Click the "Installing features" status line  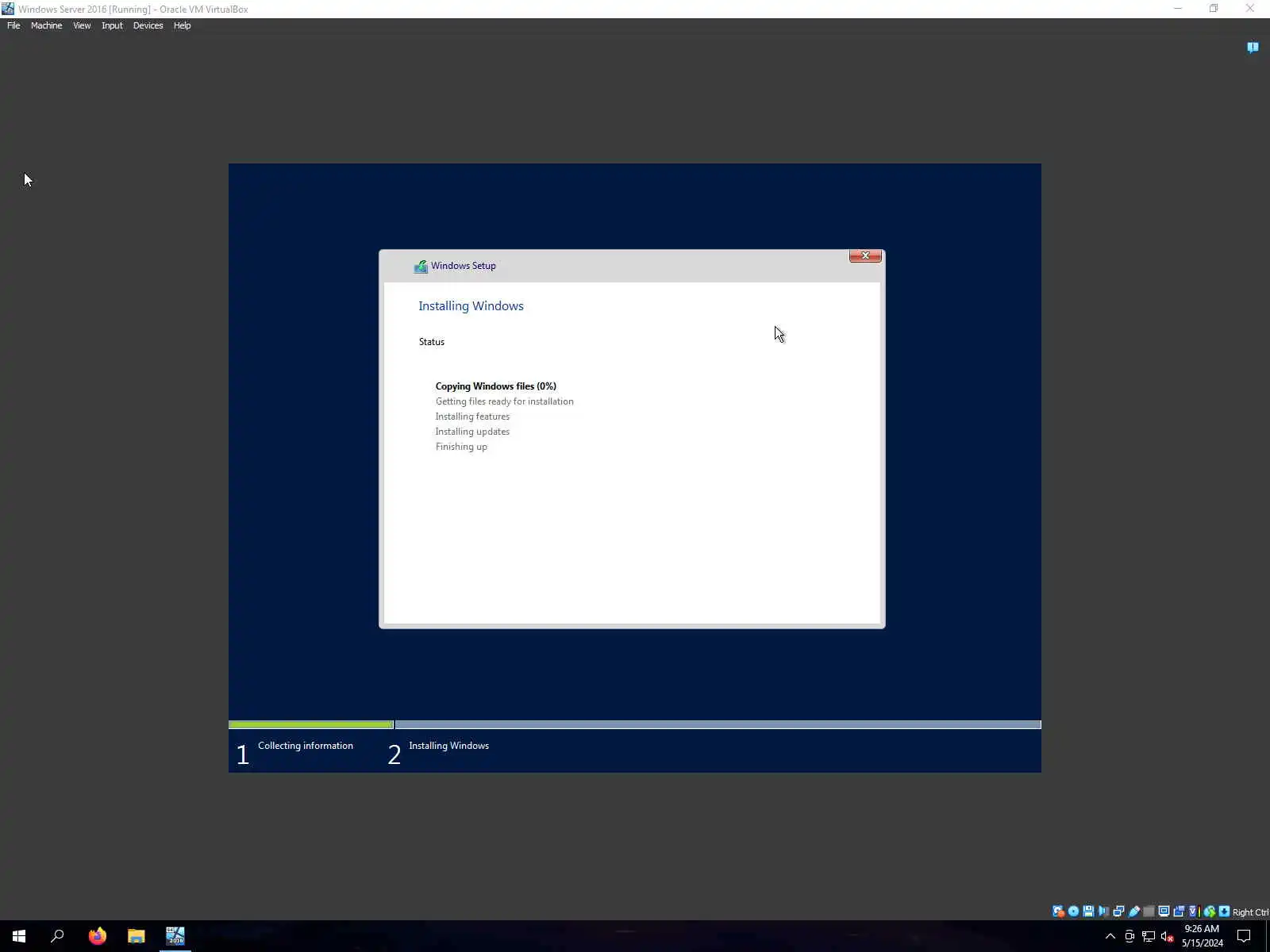click(x=472, y=416)
